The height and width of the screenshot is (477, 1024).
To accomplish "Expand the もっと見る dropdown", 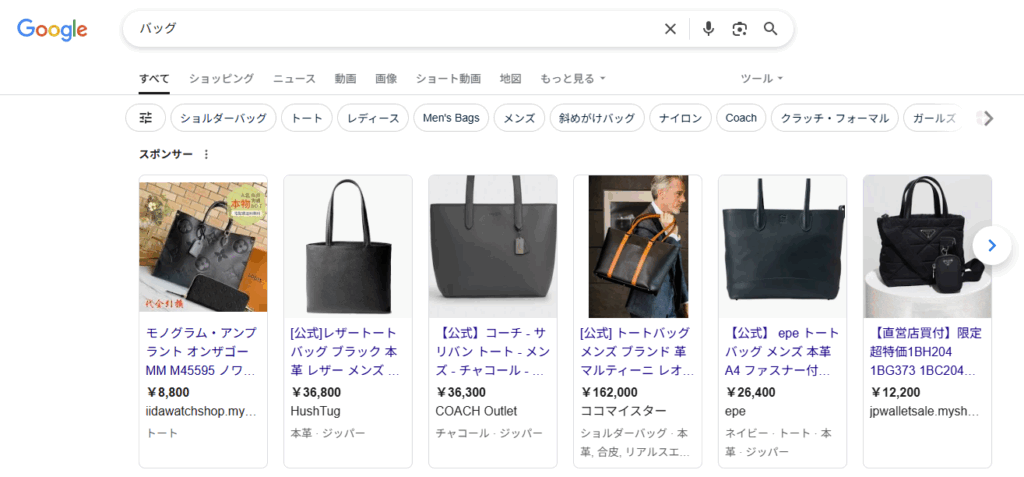I will click(573, 78).
